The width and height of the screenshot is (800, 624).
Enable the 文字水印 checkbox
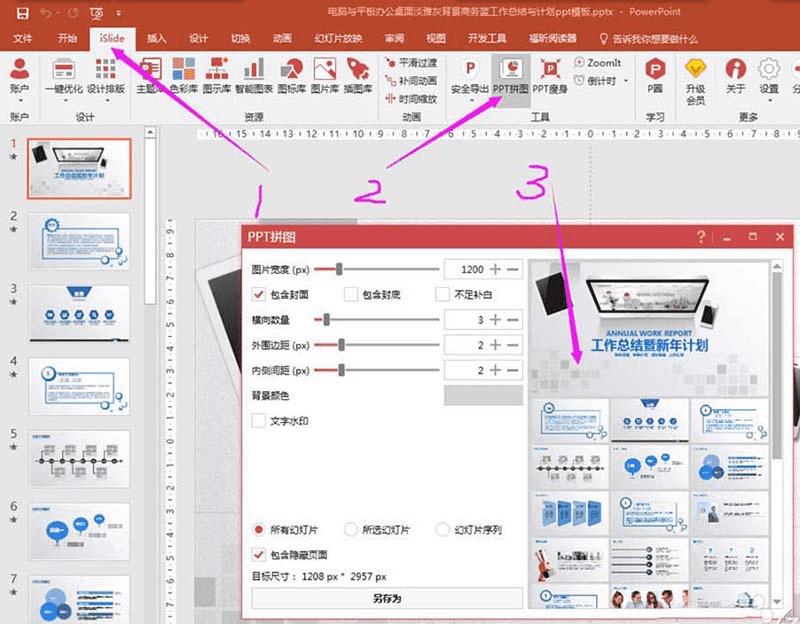click(259, 421)
